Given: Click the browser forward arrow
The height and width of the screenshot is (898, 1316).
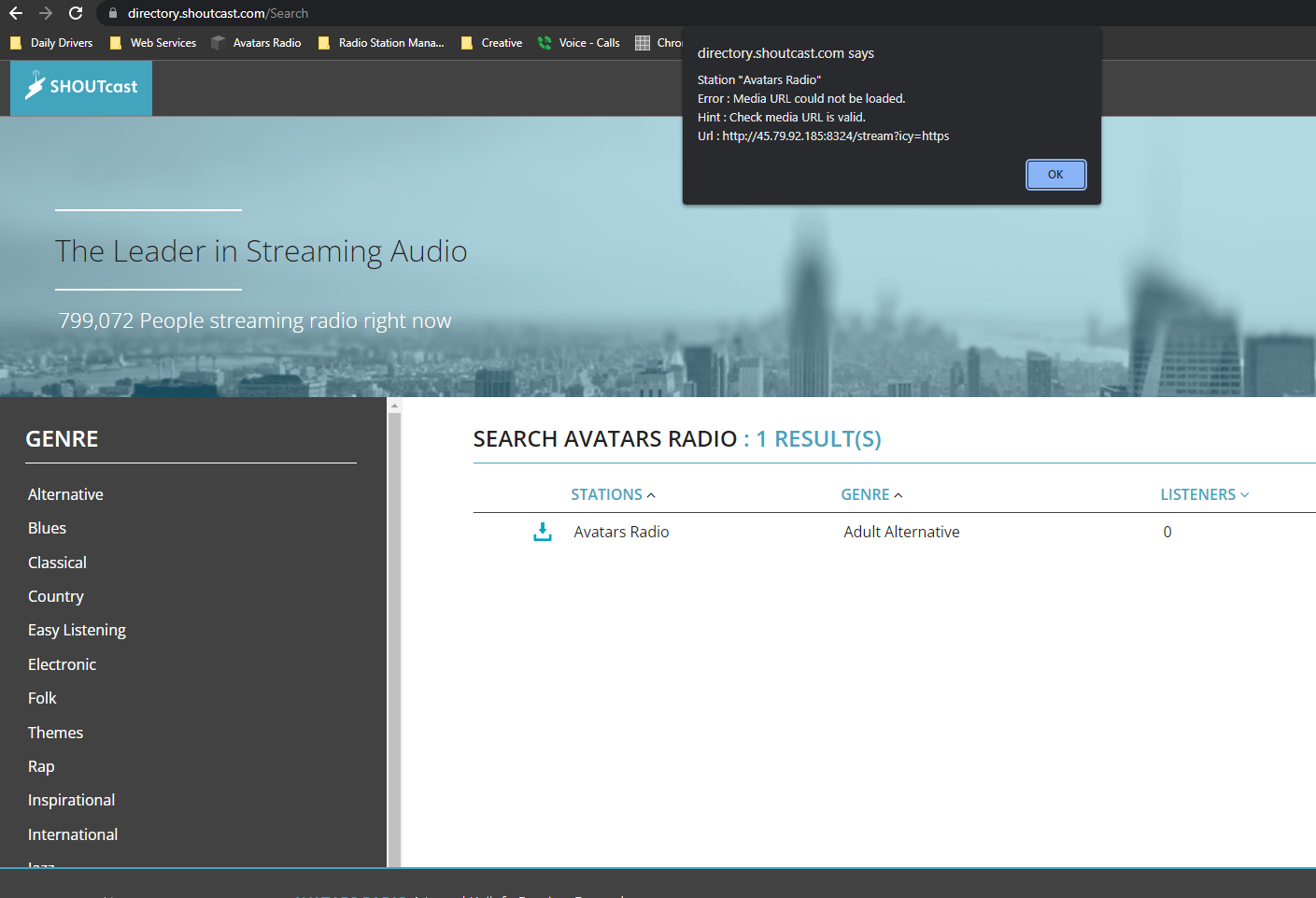Looking at the screenshot, I should (x=46, y=13).
